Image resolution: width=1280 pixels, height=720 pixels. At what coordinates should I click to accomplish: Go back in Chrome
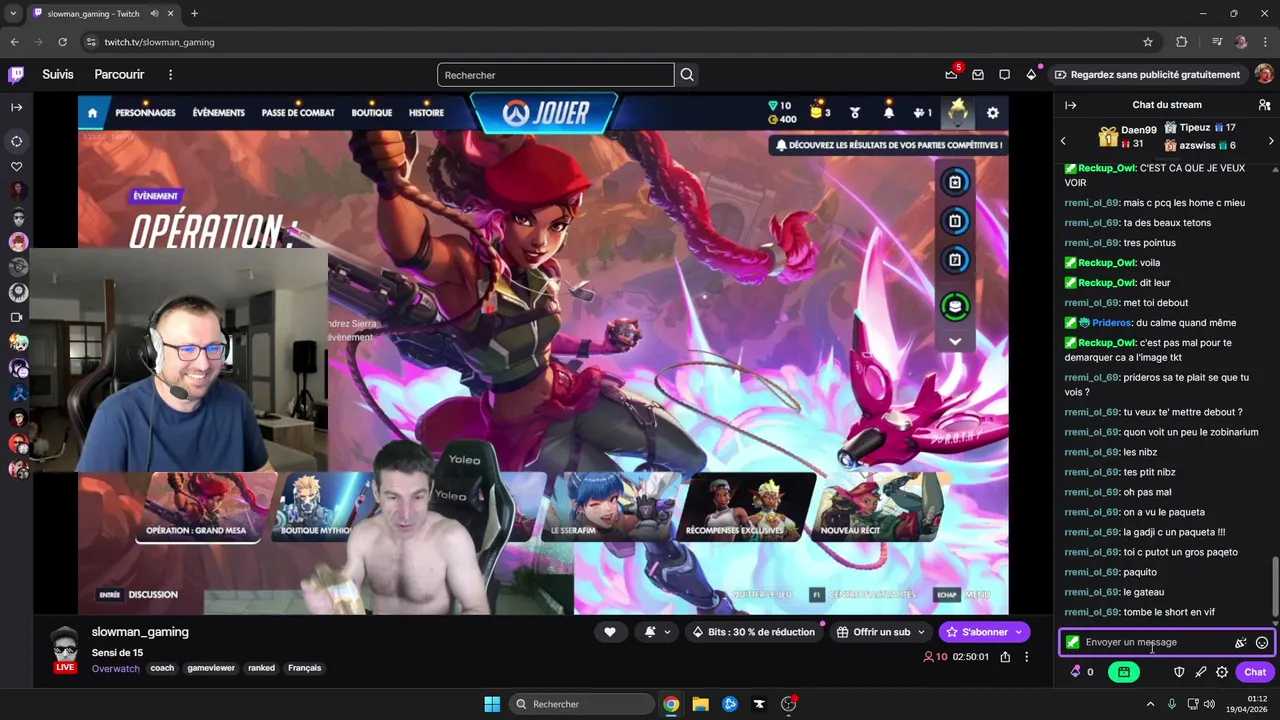click(x=15, y=42)
